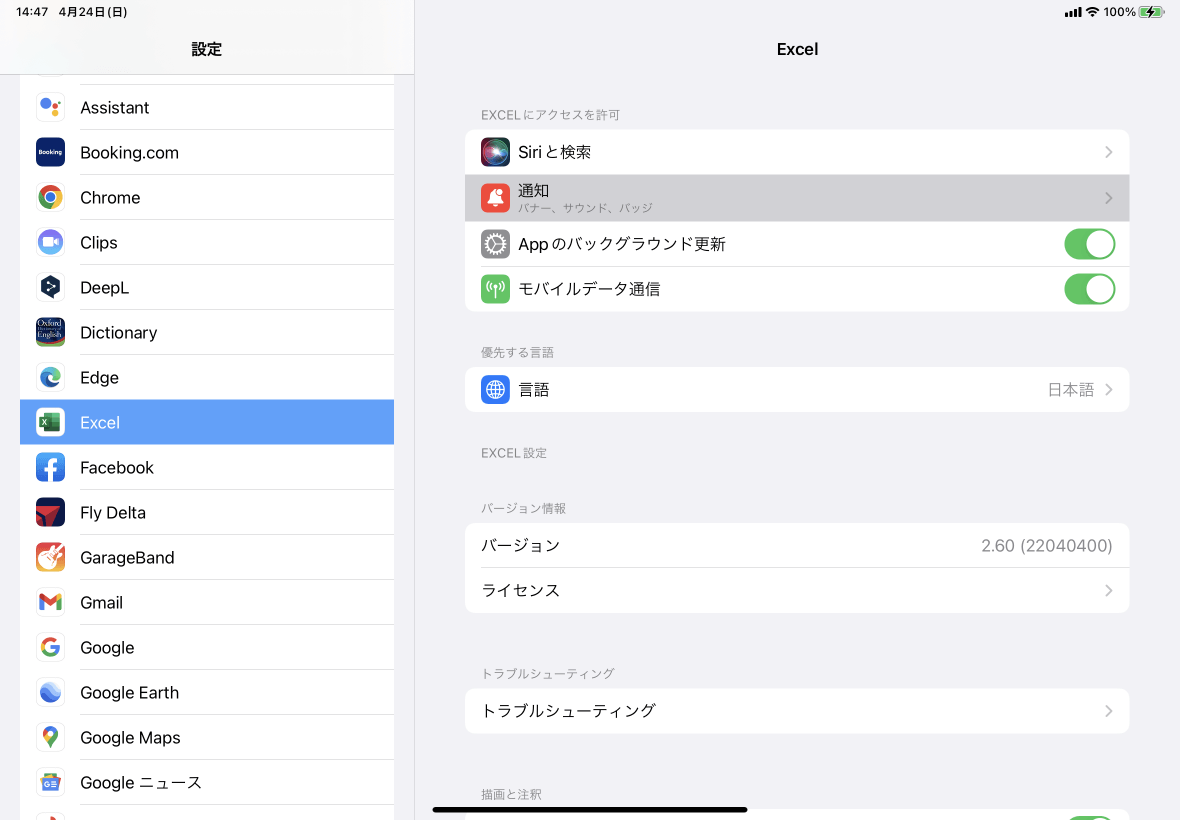The height and width of the screenshot is (820, 1180).
Task: Open the ライセンス chevron
Action: click(1109, 591)
